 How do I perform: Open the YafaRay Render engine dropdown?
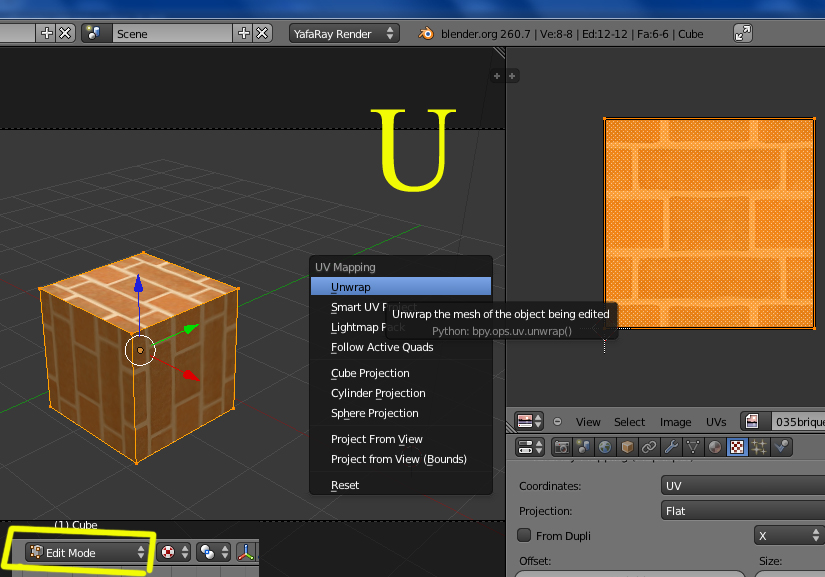click(344, 34)
